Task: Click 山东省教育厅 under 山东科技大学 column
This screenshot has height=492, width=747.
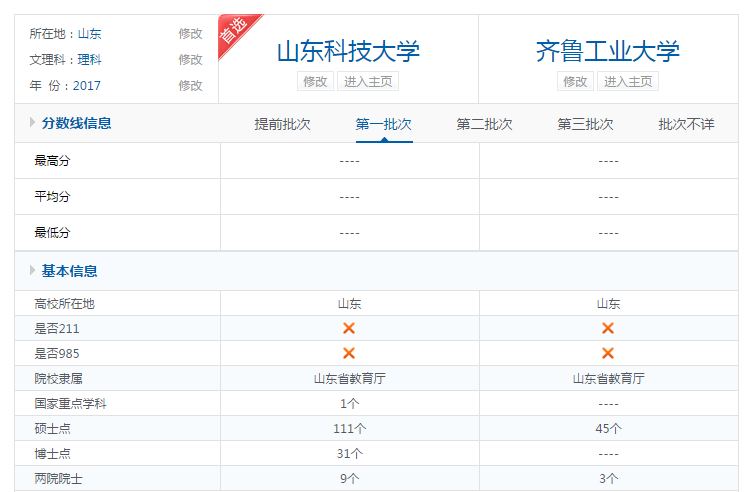Action: (x=350, y=379)
